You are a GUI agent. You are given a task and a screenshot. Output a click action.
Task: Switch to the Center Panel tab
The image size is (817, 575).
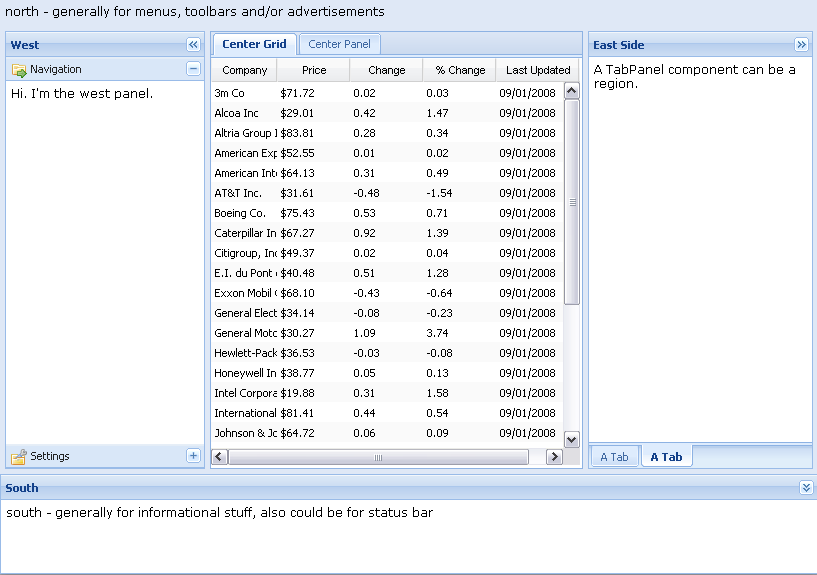click(x=339, y=44)
